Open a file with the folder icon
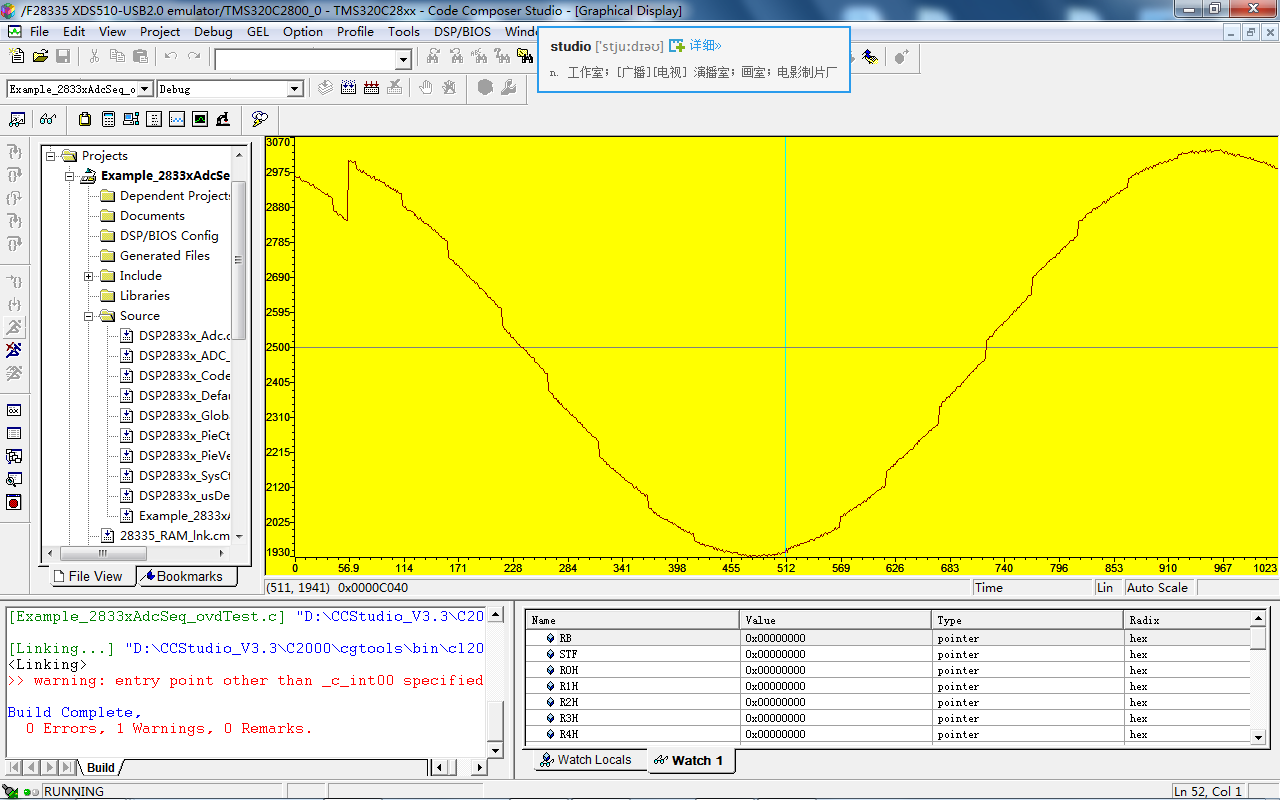The image size is (1280, 800). (x=40, y=57)
